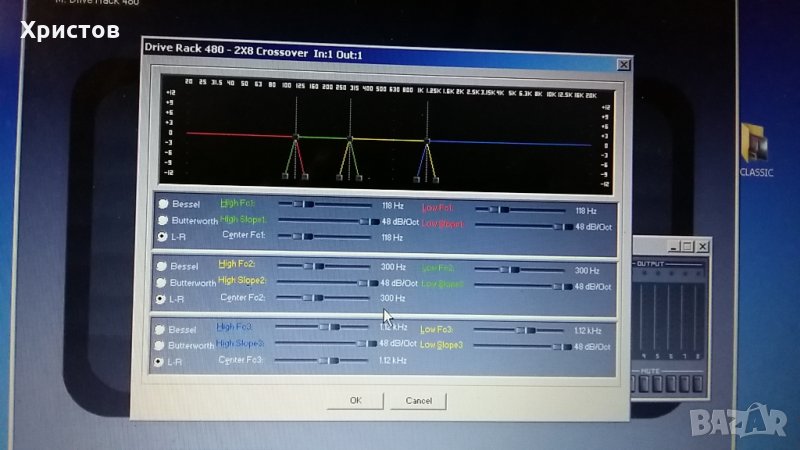800x450 pixels.
Task: Cancel the crossover dialog
Action: (418, 400)
